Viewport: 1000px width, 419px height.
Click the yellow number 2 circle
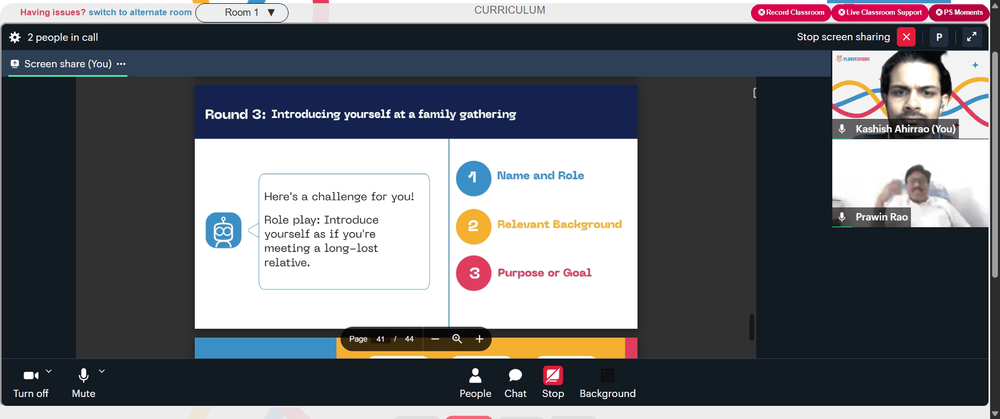tap(473, 226)
